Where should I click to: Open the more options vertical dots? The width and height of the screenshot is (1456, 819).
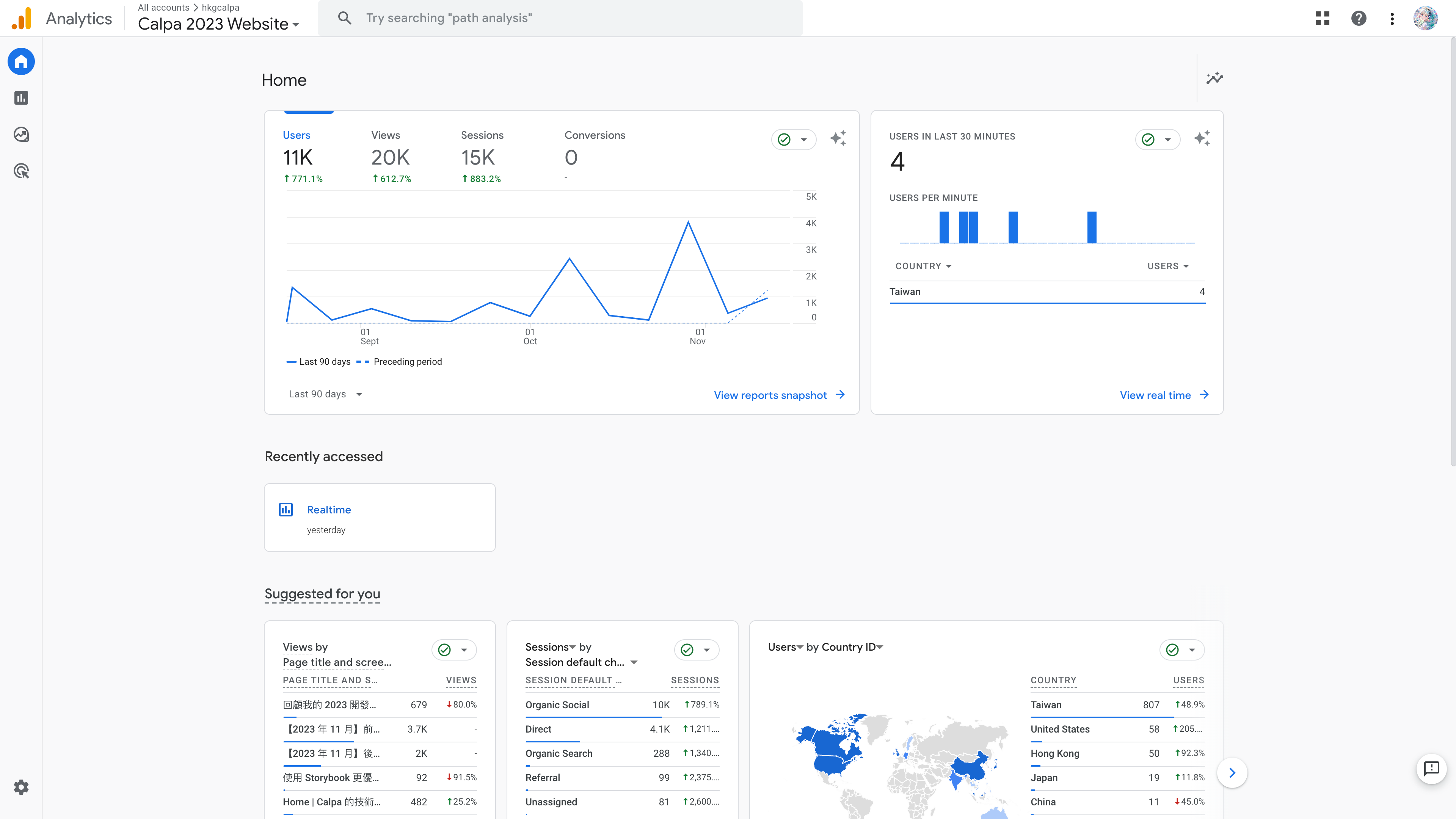point(1392,18)
